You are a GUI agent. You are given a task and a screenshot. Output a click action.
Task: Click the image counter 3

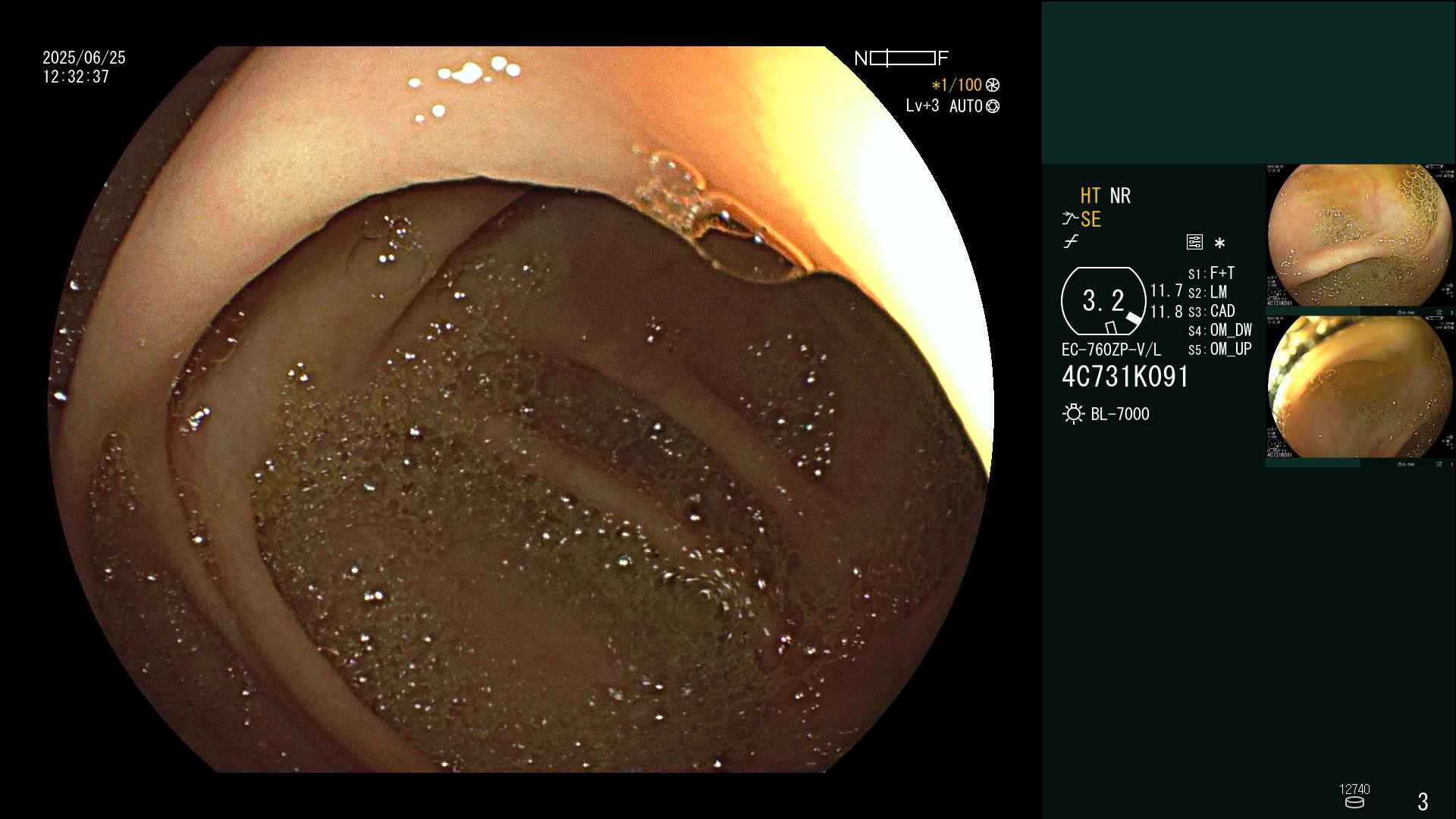1423,802
